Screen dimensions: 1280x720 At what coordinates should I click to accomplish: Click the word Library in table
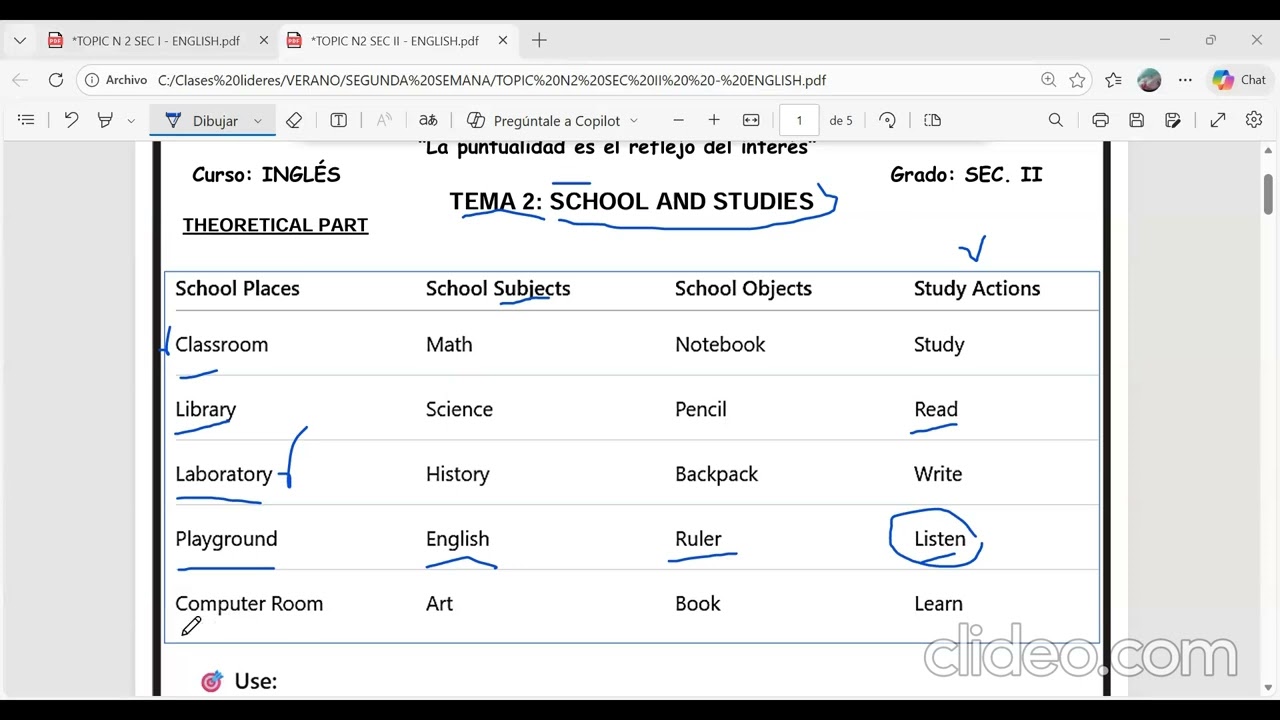point(205,409)
